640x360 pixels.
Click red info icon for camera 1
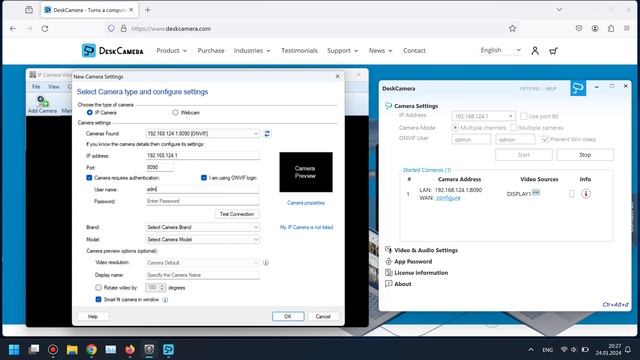coord(586,193)
